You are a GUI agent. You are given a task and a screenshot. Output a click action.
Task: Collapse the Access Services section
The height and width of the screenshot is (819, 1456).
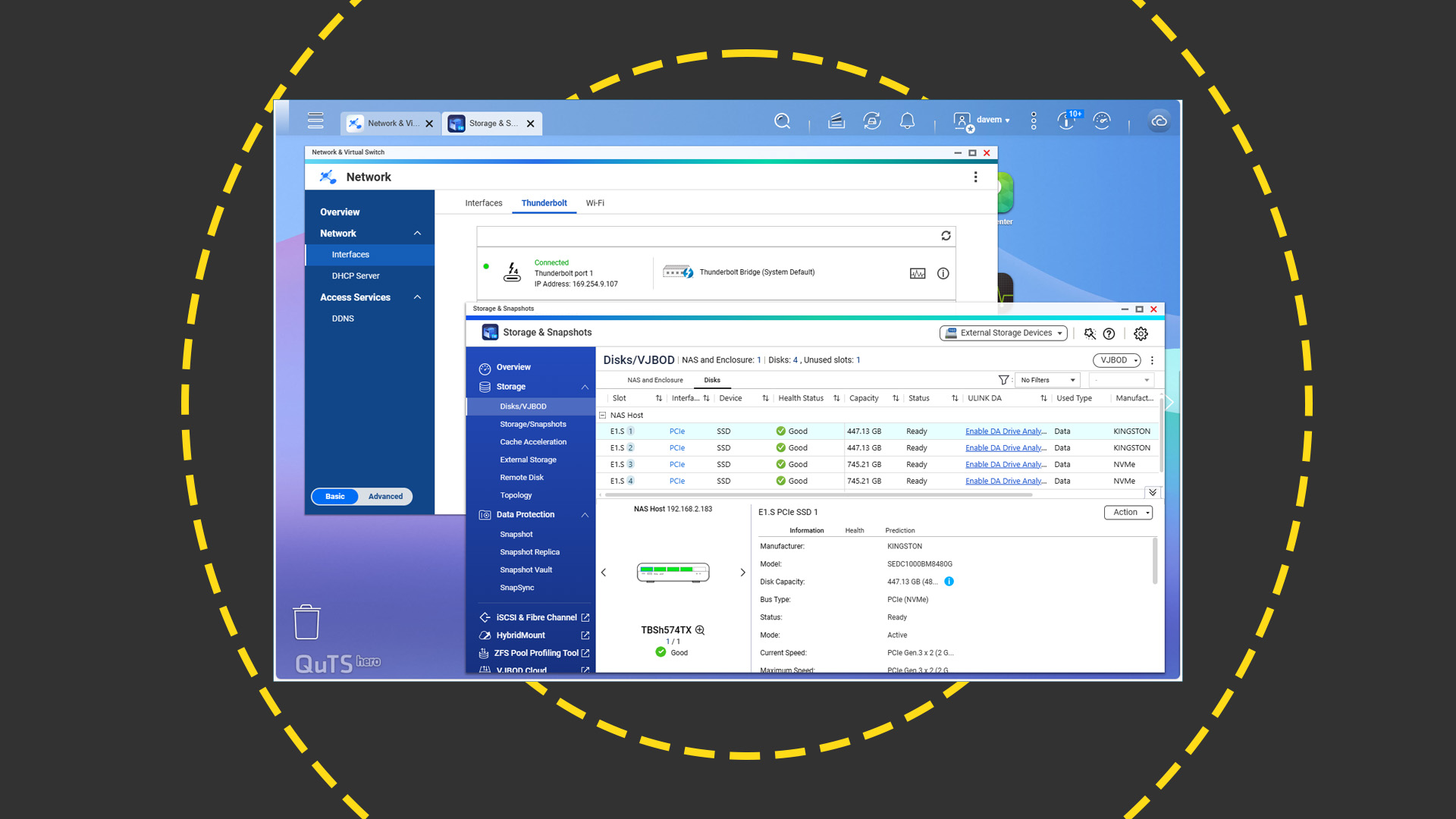coord(417,297)
